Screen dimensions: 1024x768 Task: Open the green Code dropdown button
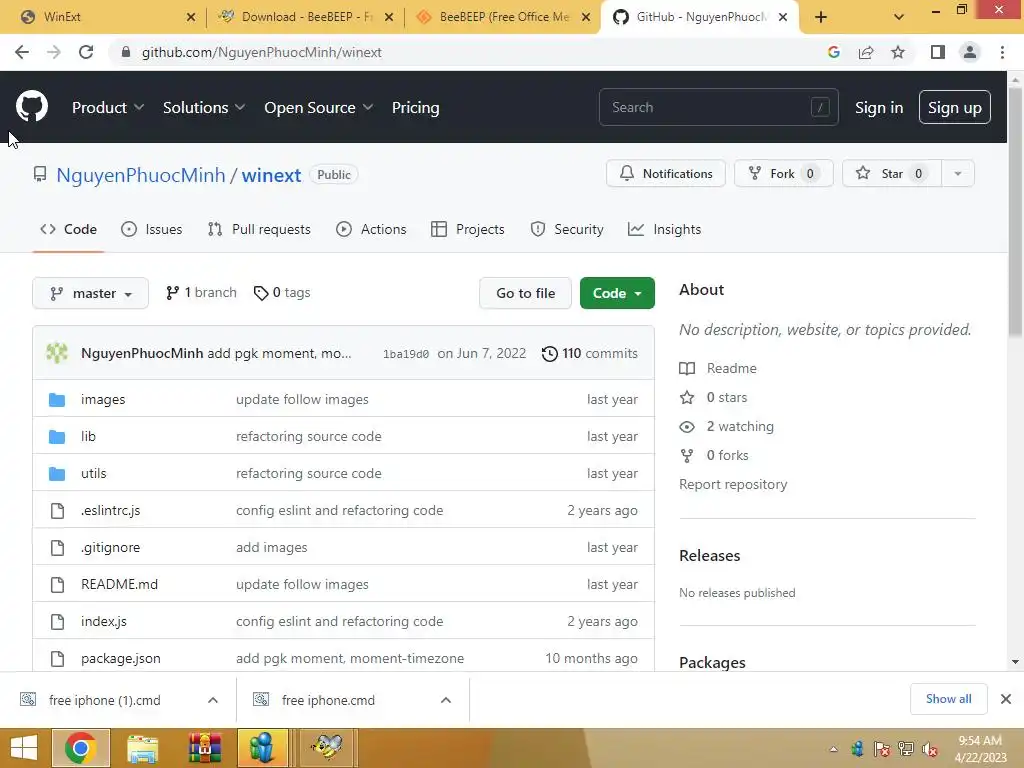pos(617,293)
